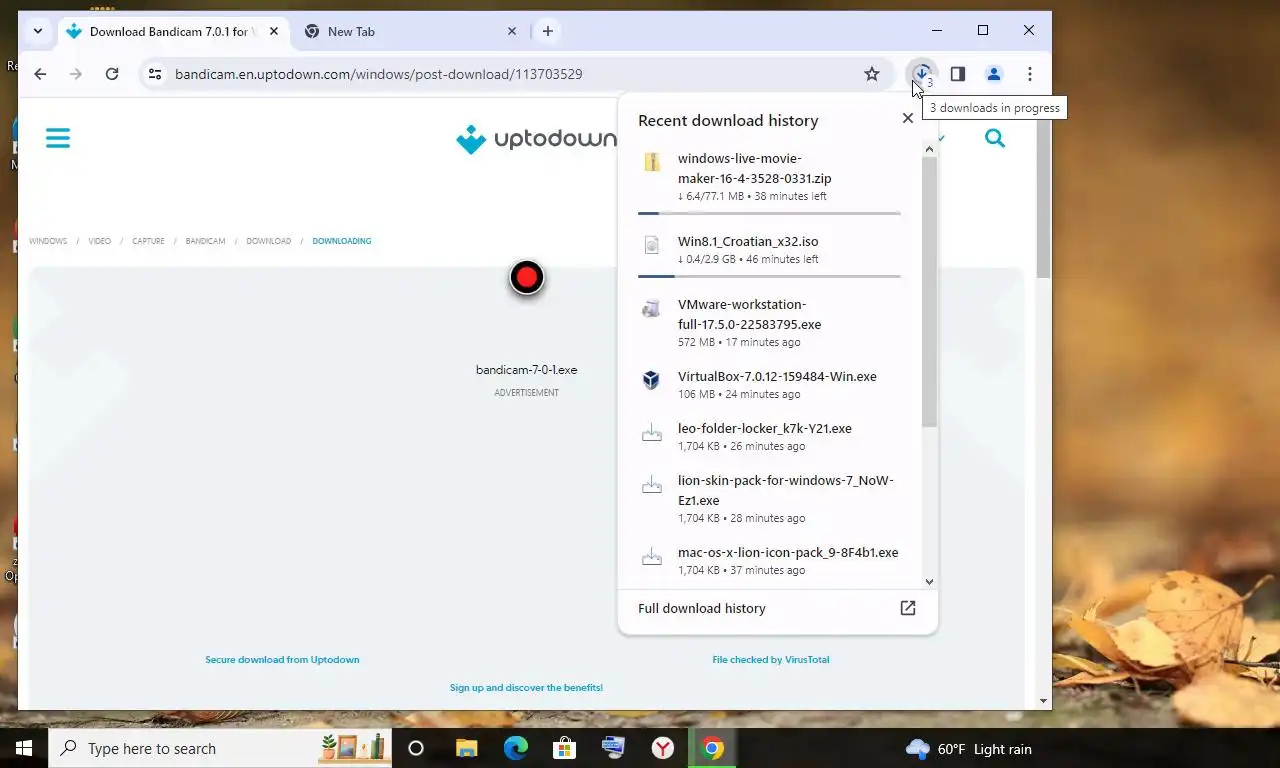
Task: Open File Explorer from the taskbar
Action: point(467,748)
